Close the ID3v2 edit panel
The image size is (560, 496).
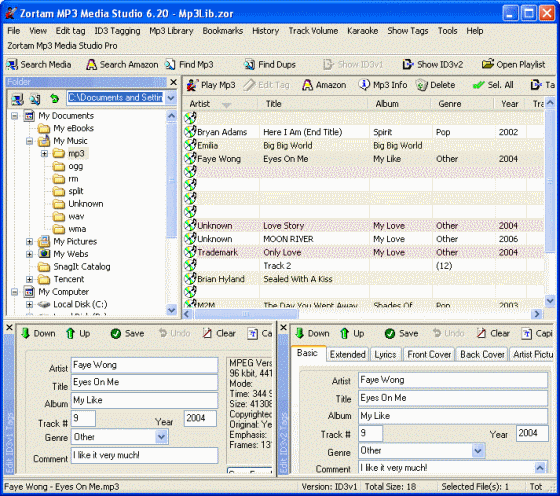coord(284,327)
